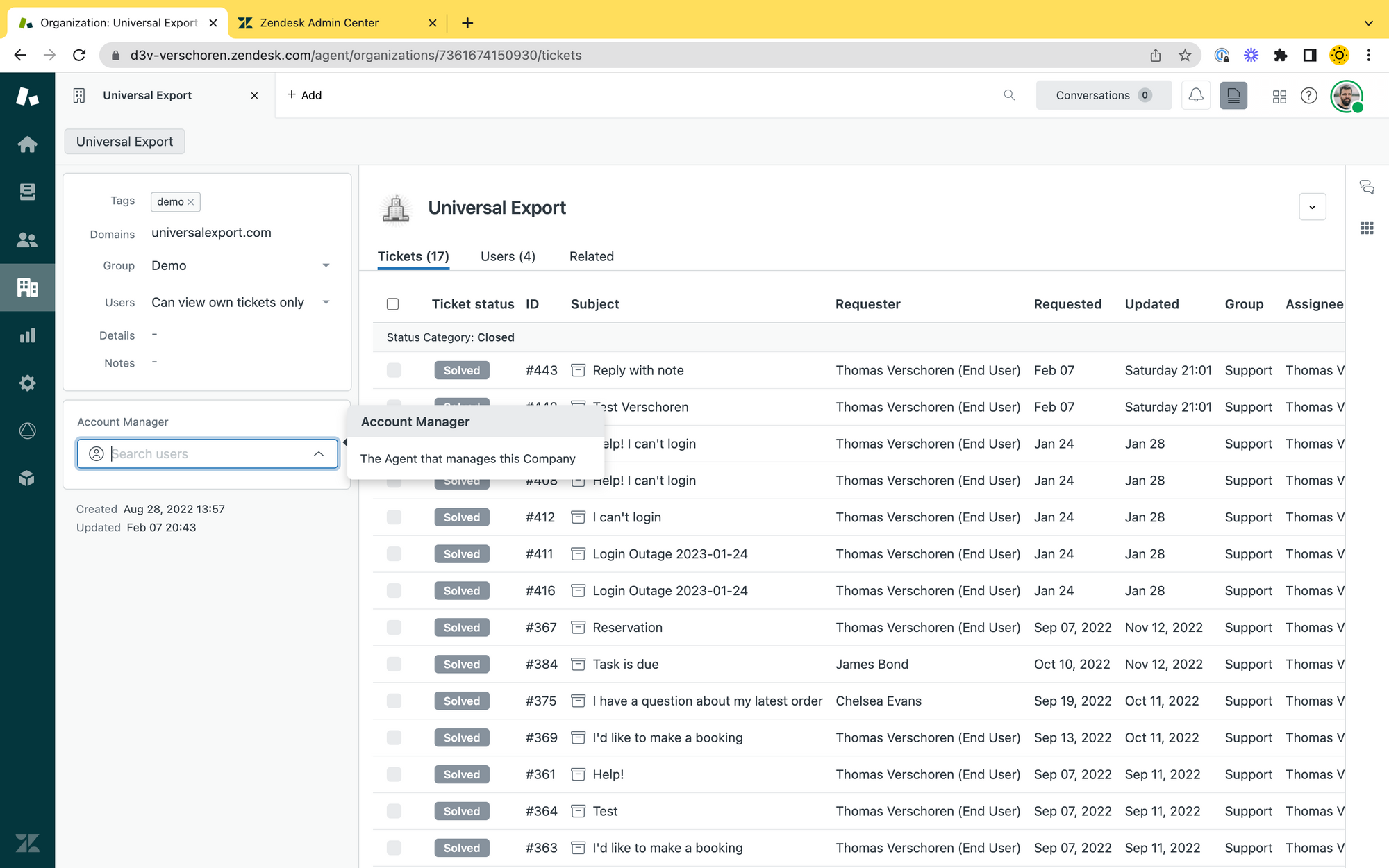Select the checkbox for ticket #412
The height and width of the screenshot is (868, 1389).
pyautogui.click(x=394, y=517)
